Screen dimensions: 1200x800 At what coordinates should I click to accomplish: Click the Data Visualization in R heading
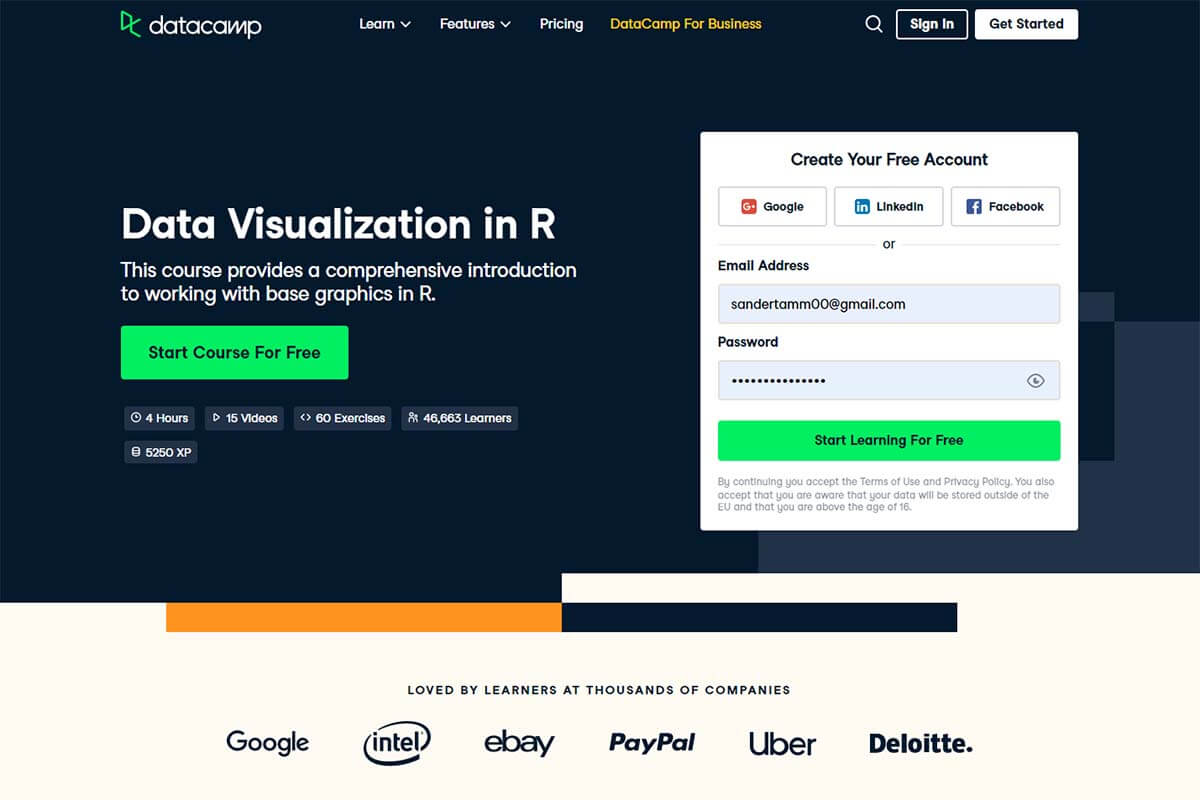[338, 223]
